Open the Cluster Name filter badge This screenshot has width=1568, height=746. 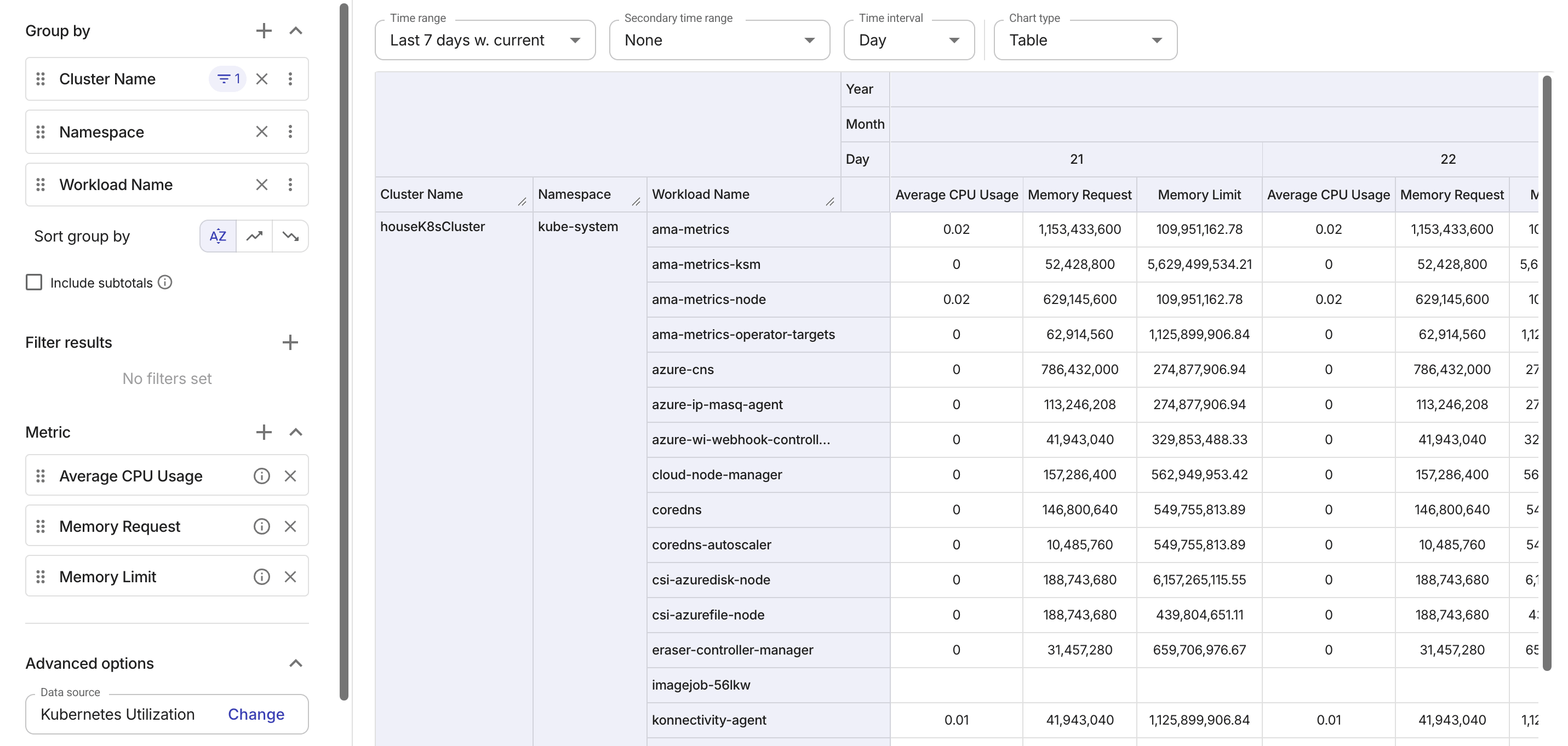(x=228, y=79)
